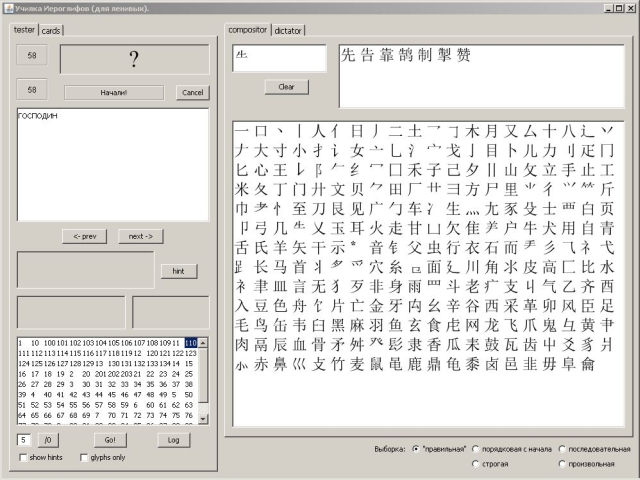
Task: Choose the 马 radical in the grid
Action: (280, 267)
